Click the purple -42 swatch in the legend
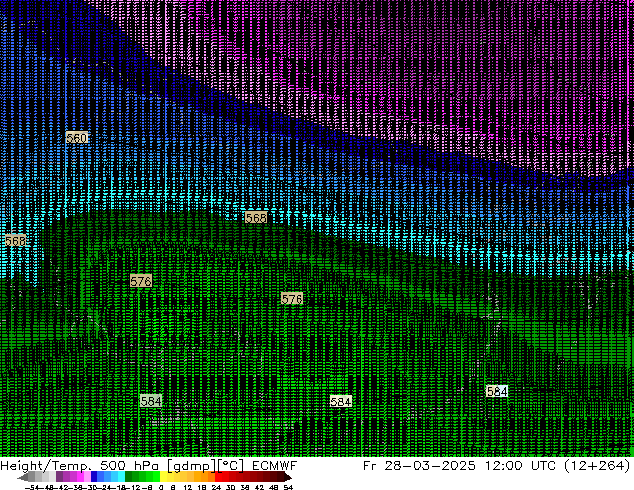 pos(59,477)
